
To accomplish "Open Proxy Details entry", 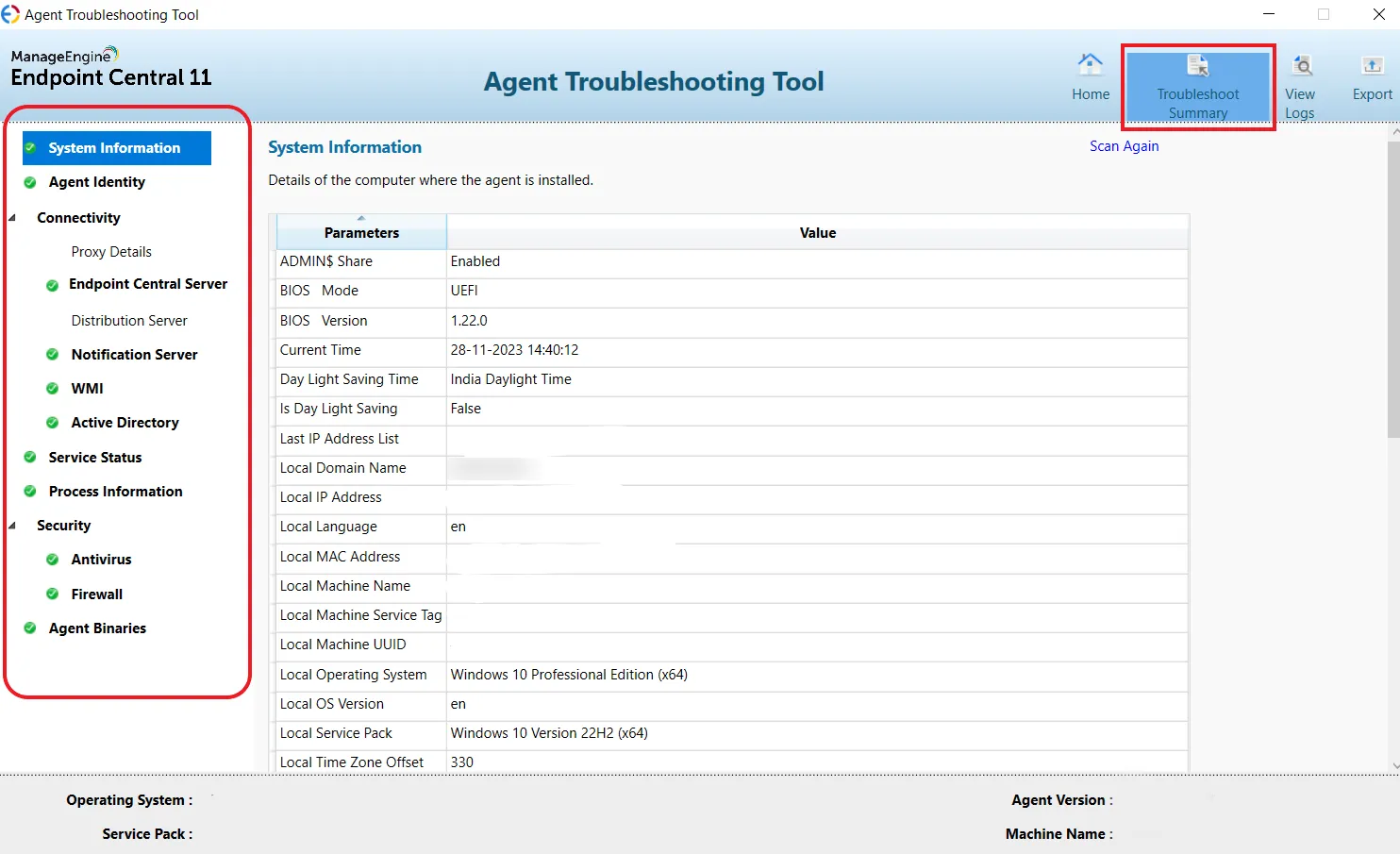I will [111, 252].
